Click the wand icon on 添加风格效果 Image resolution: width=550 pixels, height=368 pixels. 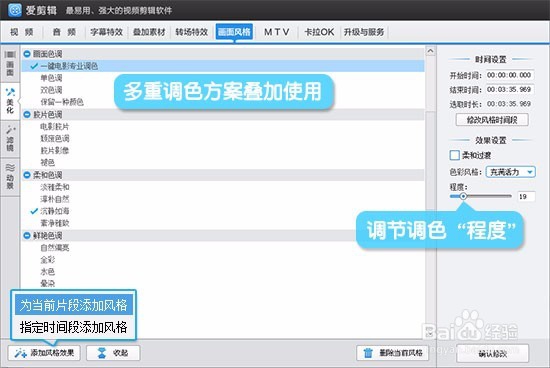[20, 353]
